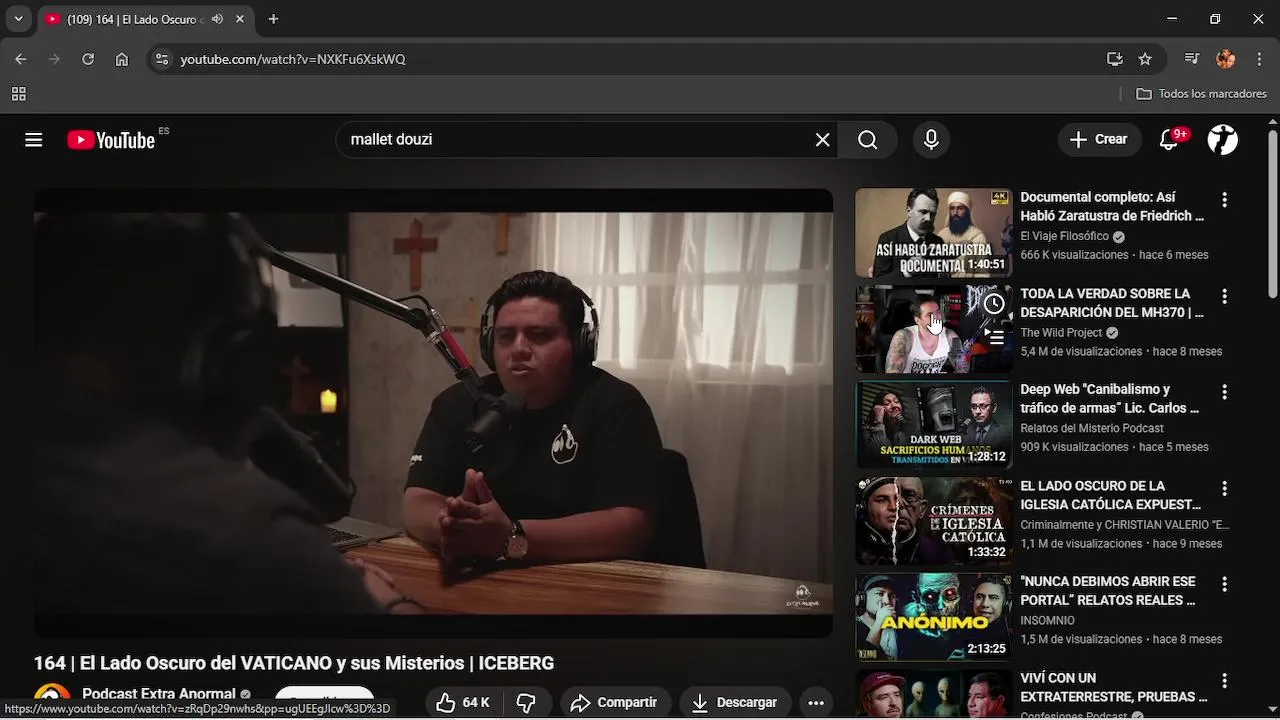Screen dimensions: 1280x720
Task: Like the video with thumbs up 64 K
Action: (463, 702)
